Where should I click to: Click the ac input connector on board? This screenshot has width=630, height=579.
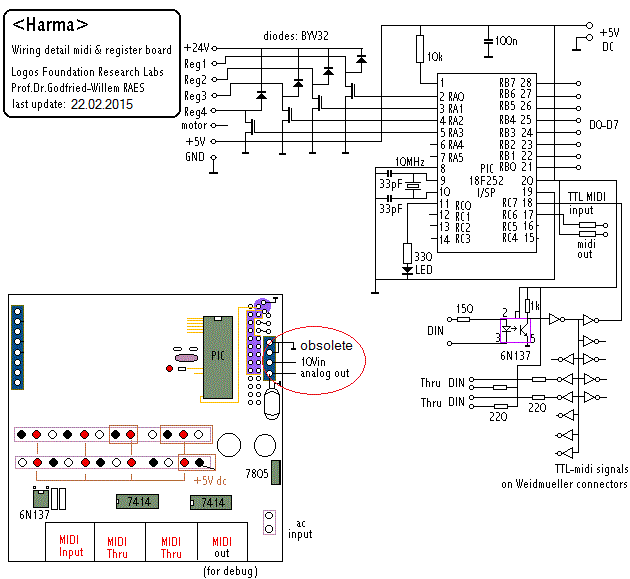click(x=268, y=521)
